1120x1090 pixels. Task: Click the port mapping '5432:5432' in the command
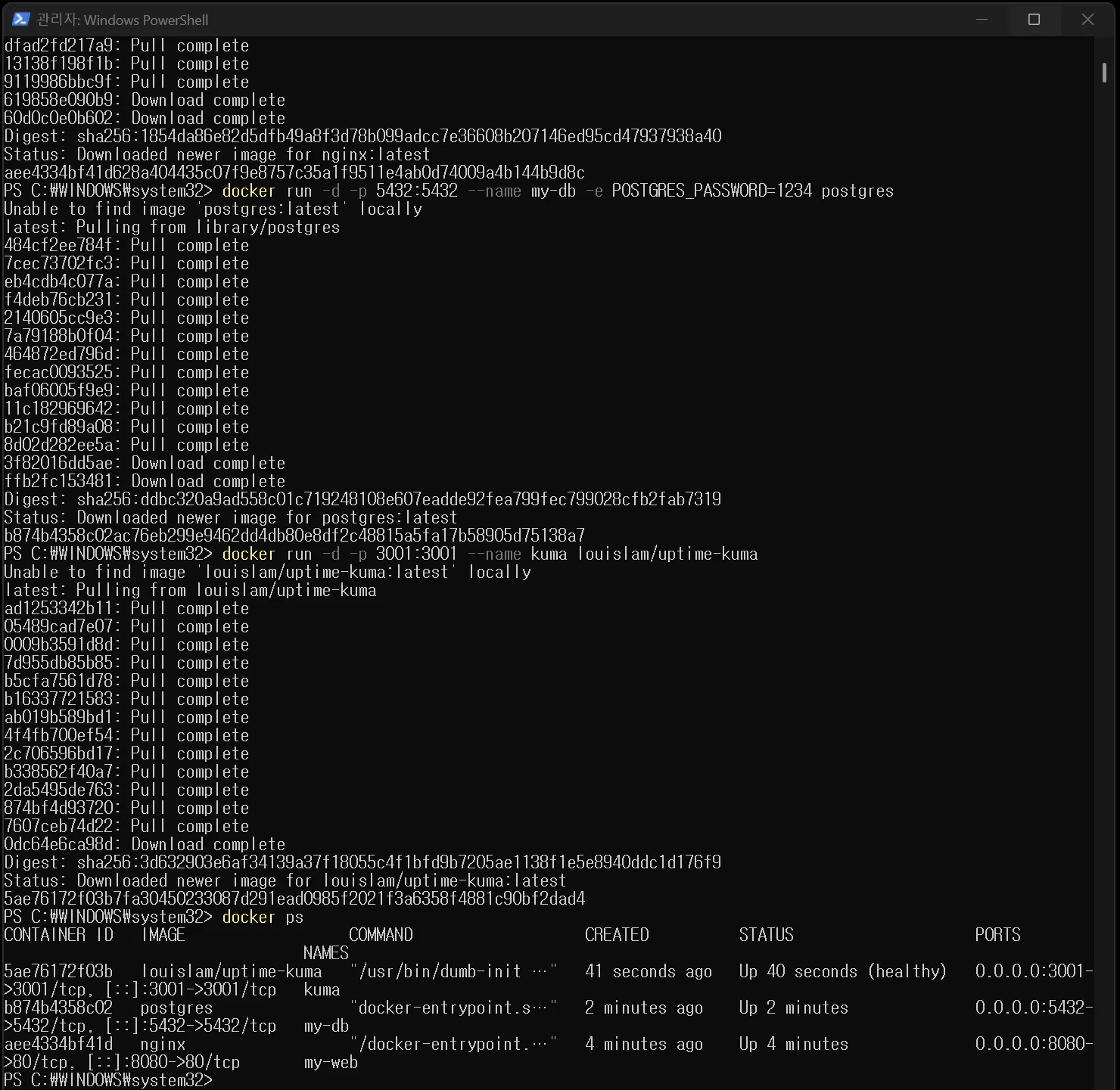point(417,191)
